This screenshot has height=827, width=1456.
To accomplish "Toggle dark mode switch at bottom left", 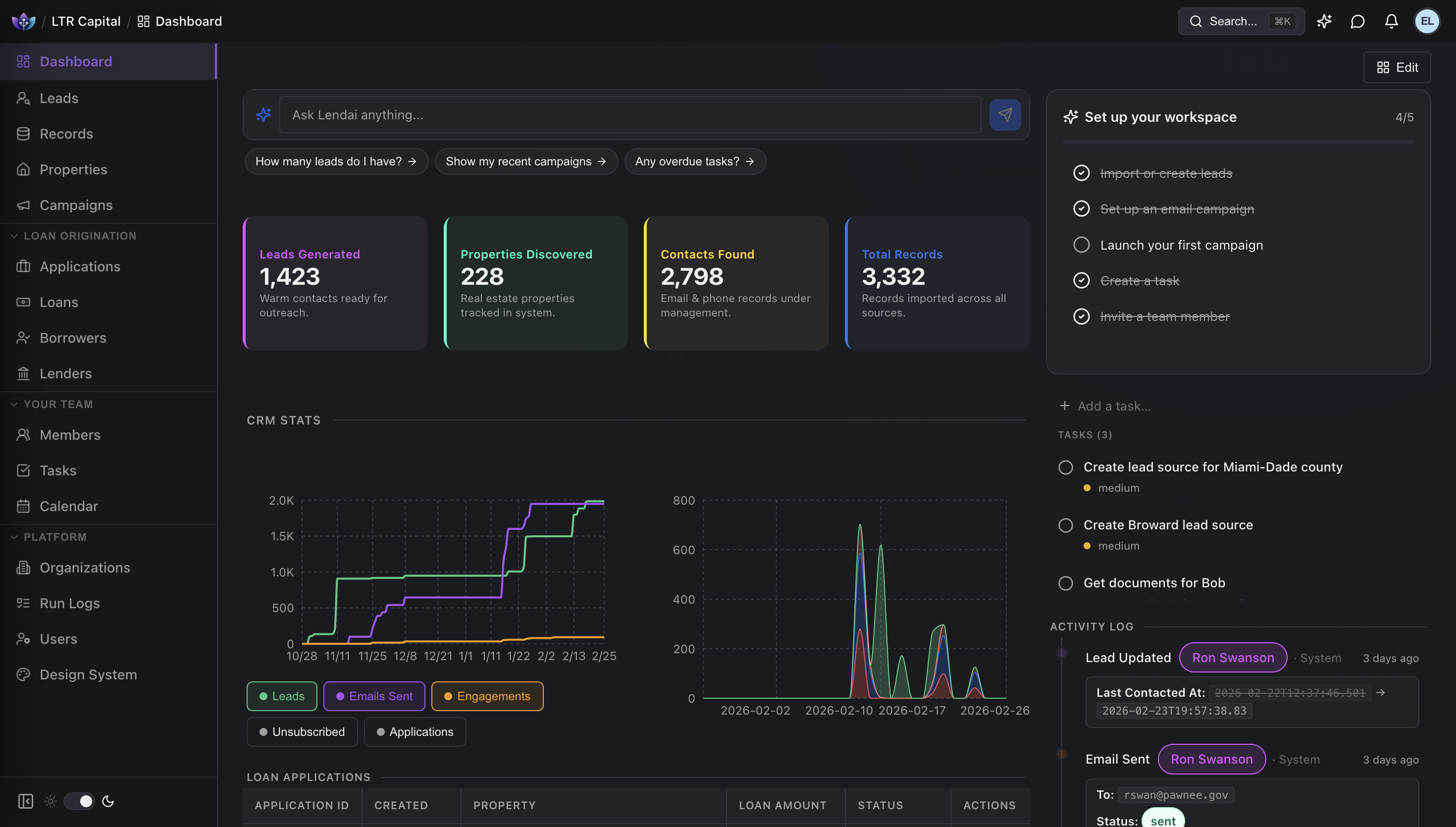I will coord(79,801).
